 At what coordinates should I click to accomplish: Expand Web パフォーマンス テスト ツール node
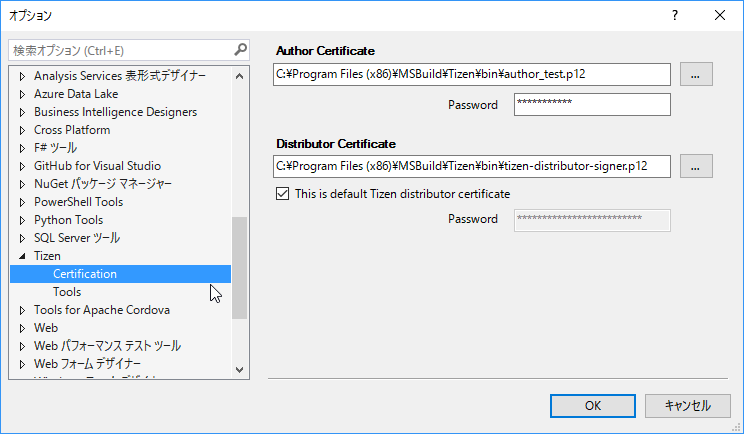point(22,346)
